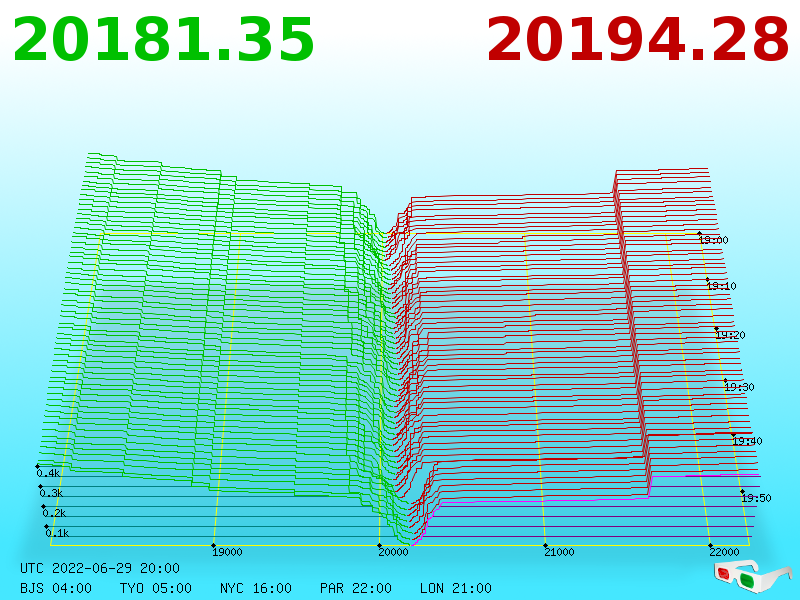
Task: Click the 19:00 time axis marker
Action: pyautogui.click(x=714, y=240)
